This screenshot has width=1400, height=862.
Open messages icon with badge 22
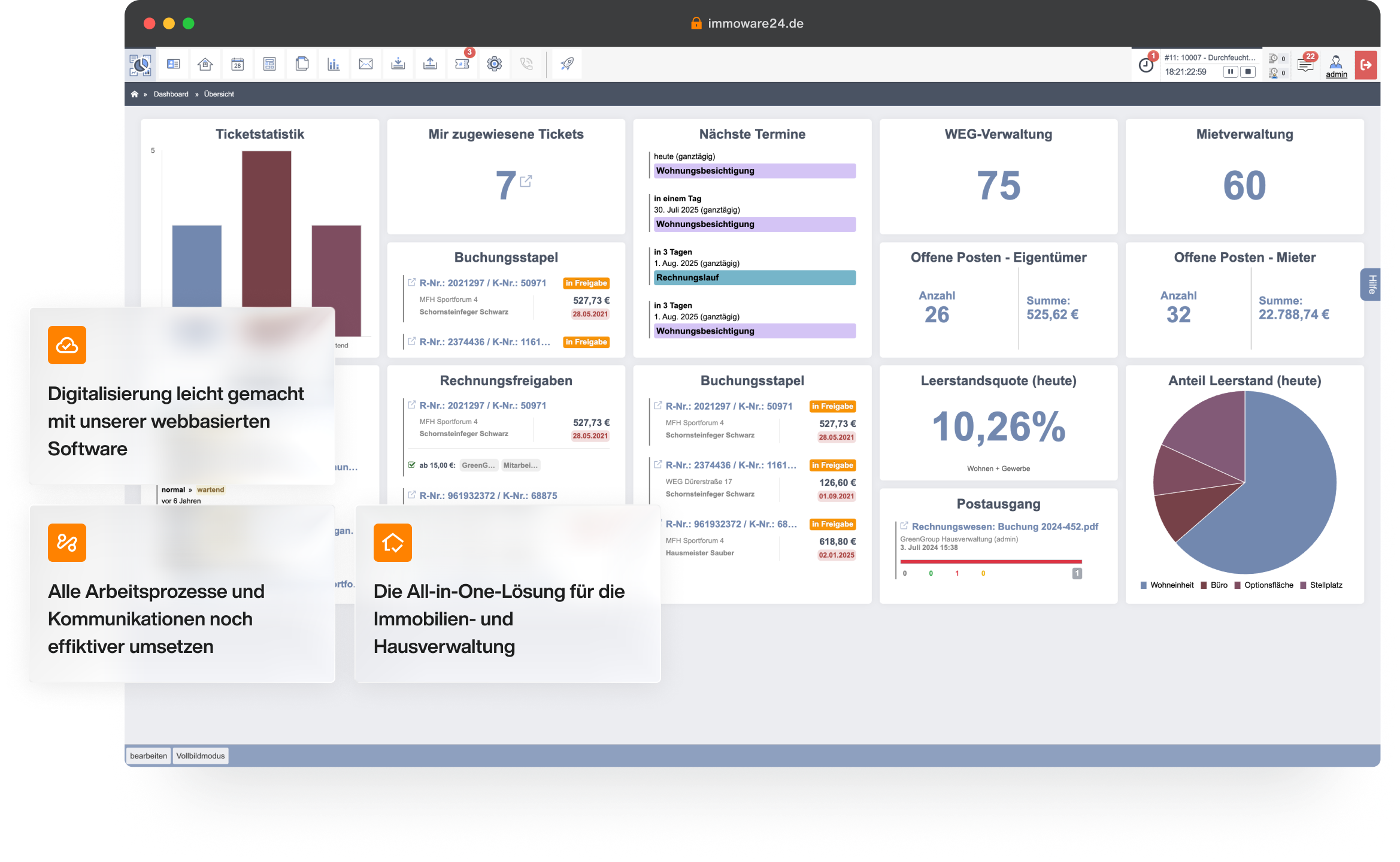click(x=1305, y=65)
